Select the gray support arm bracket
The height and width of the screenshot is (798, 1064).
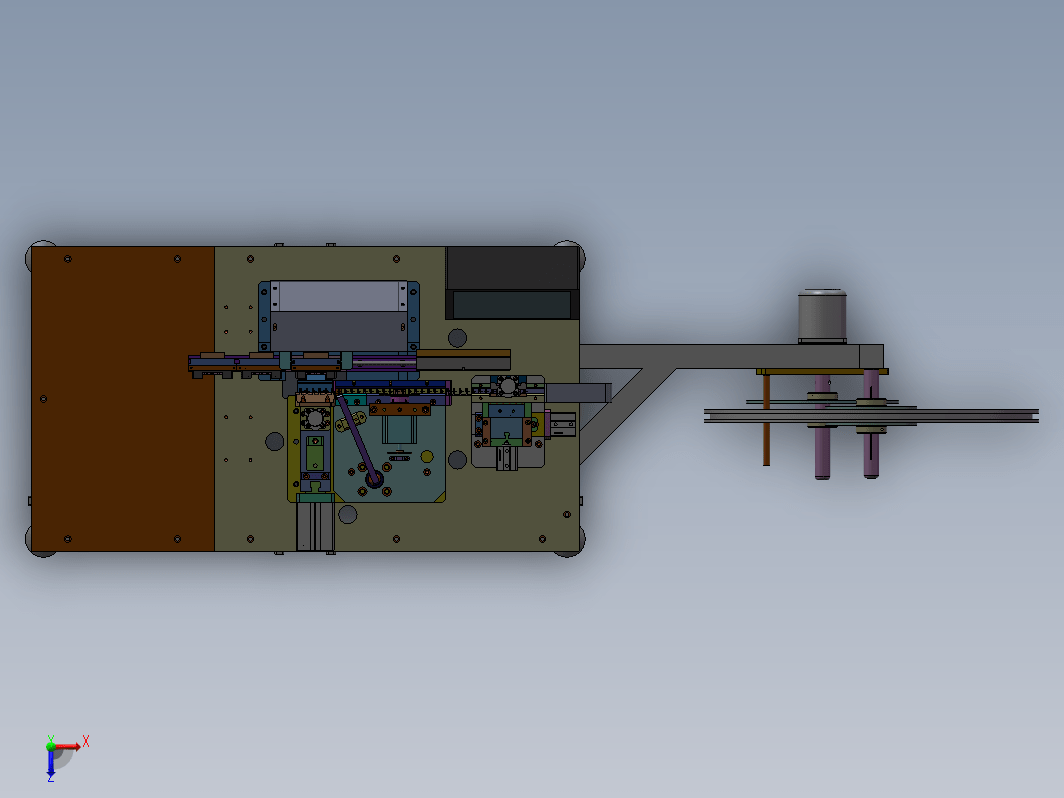pos(731,357)
